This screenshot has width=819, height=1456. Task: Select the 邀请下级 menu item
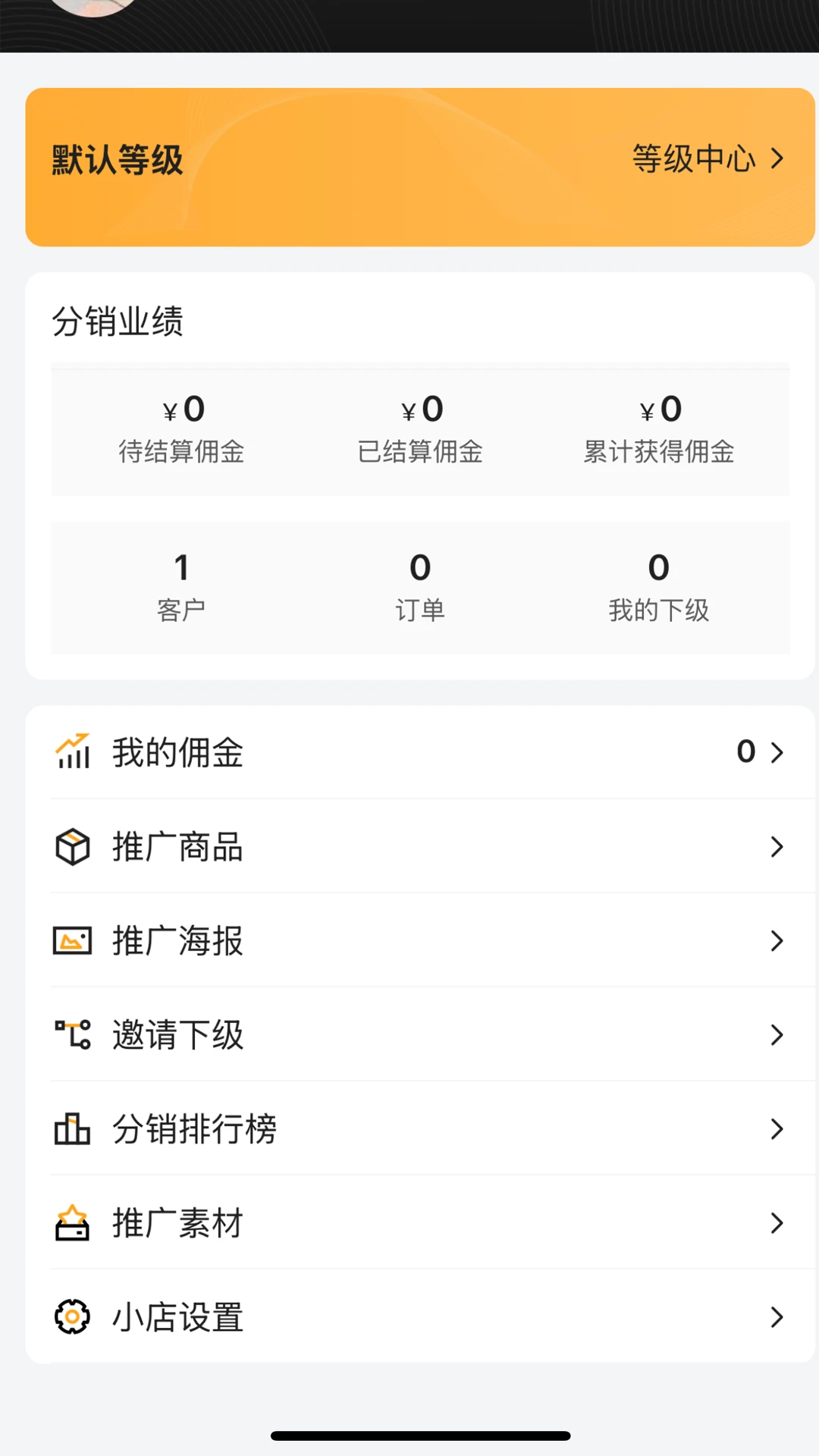point(177,1034)
